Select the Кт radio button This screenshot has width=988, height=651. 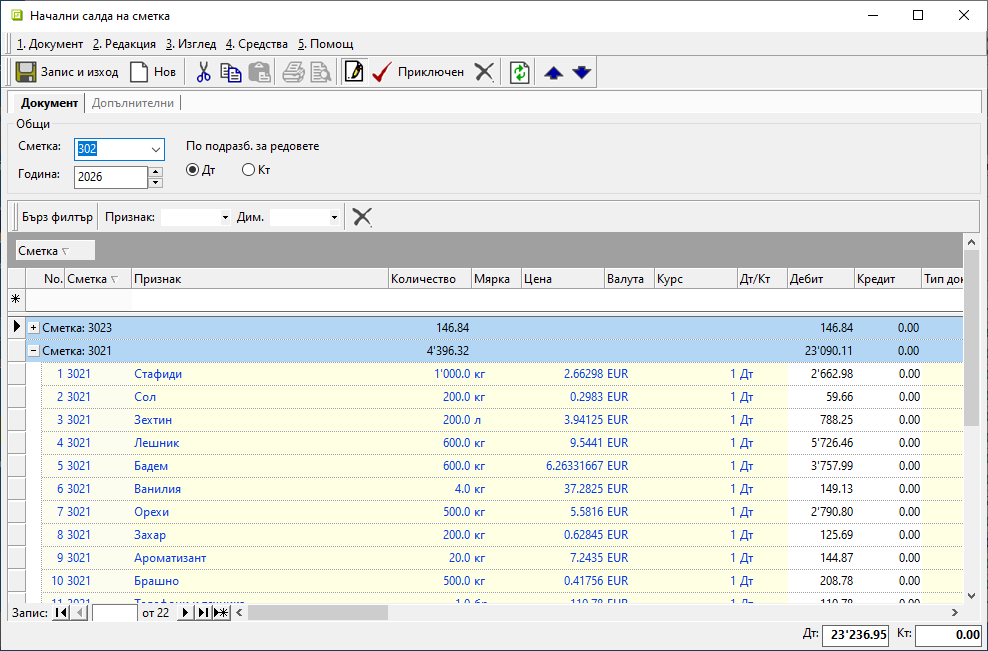pyautogui.click(x=249, y=170)
